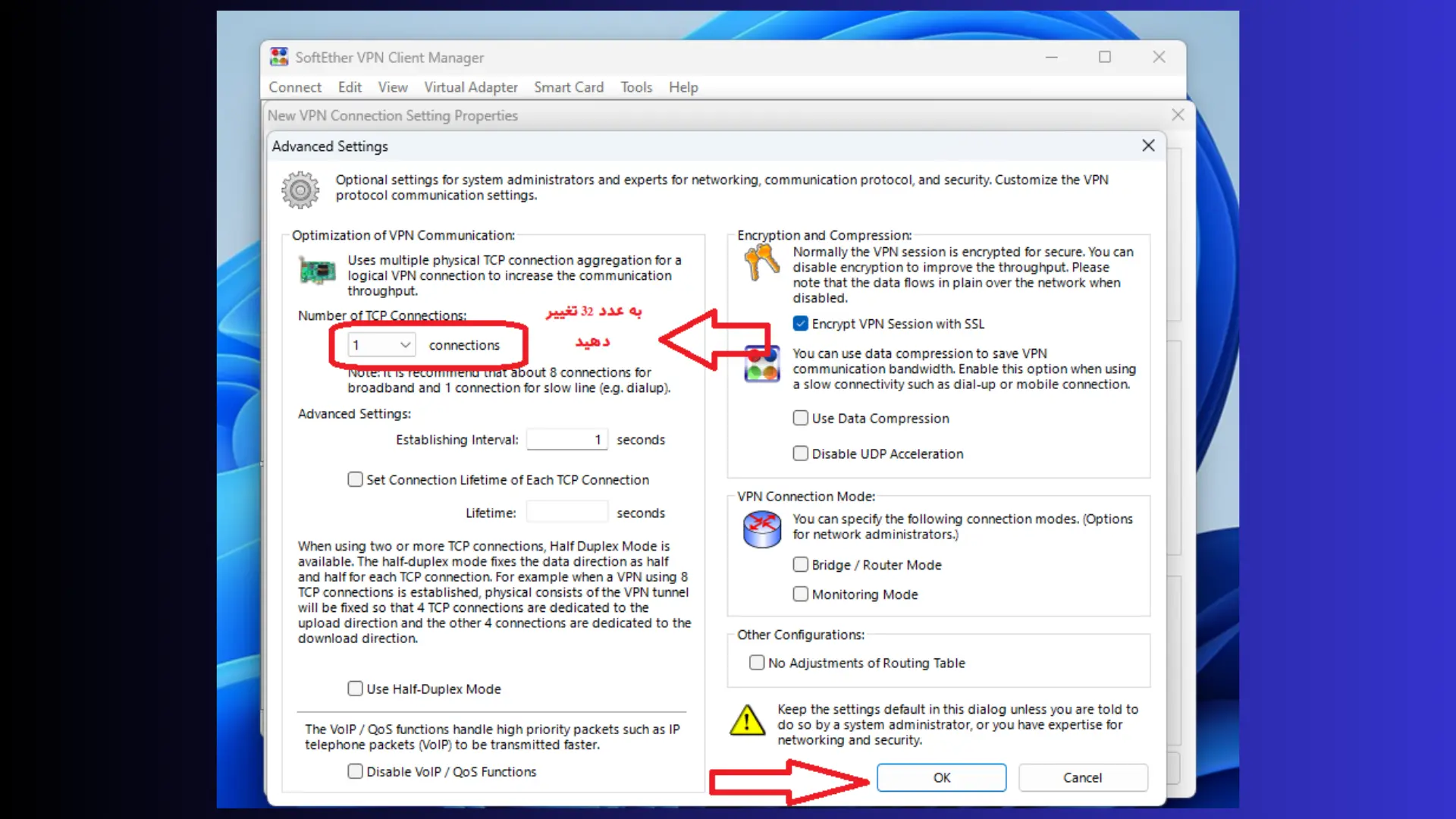The width and height of the screenshot is (1456, 819).
Task: Click the VPN Connection Mode group title
Action: [x=806, y=496]
